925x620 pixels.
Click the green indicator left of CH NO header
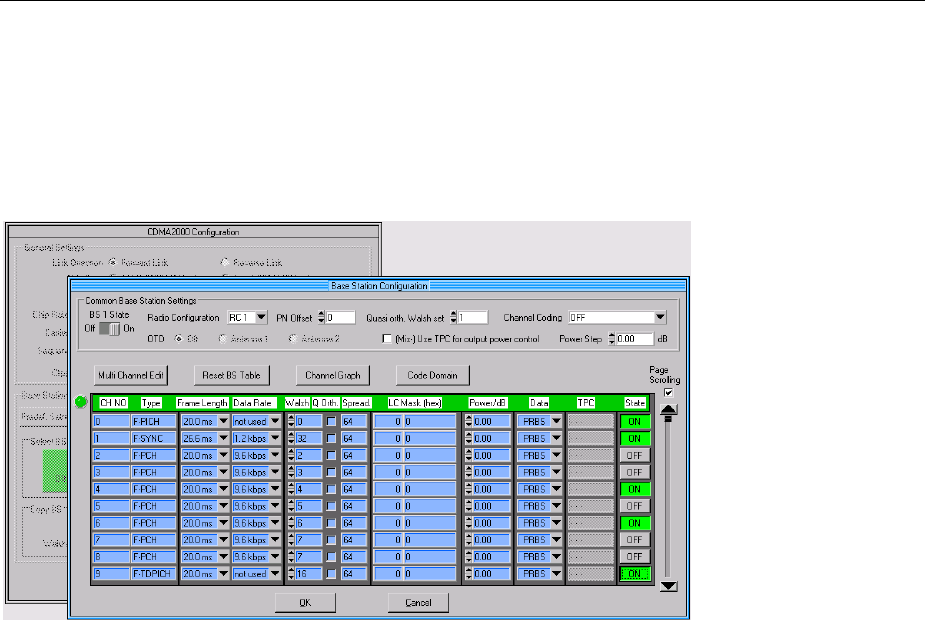click(x=81, y=402)
